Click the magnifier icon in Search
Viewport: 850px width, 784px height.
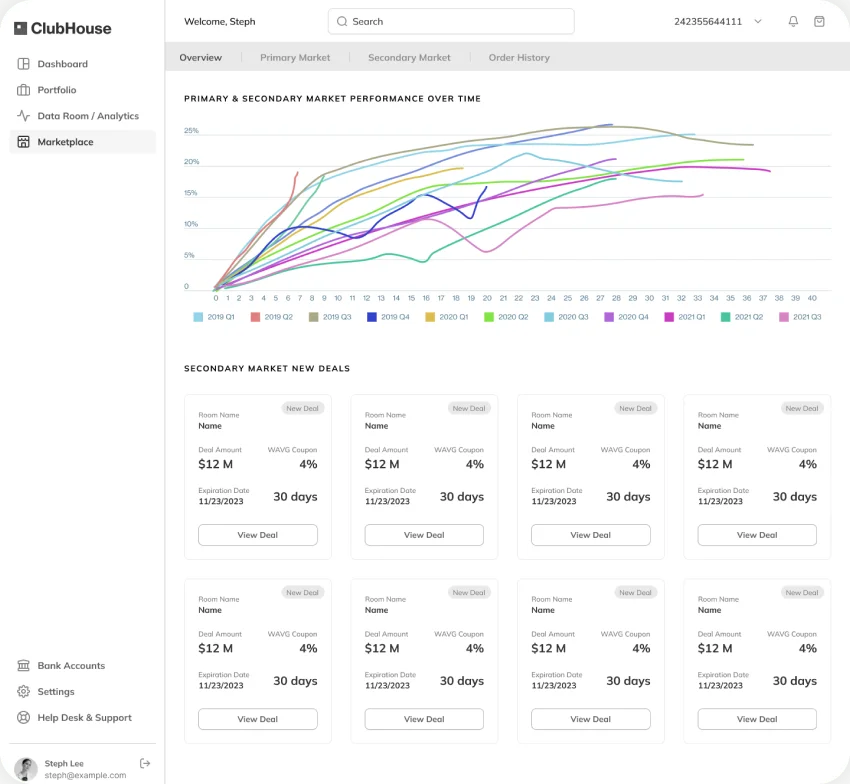[x=342, y=21]
